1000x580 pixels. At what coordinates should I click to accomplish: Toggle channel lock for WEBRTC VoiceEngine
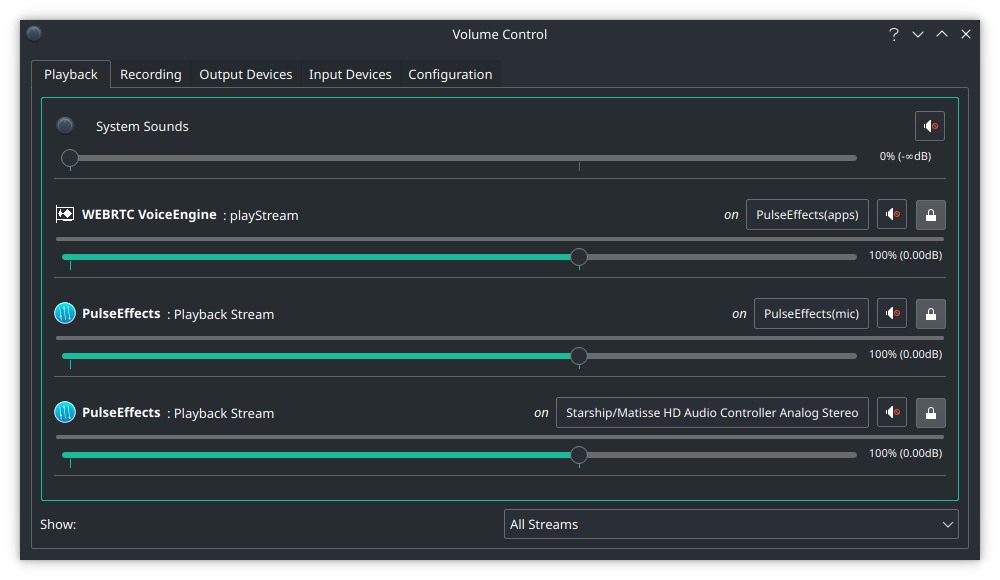(x=930, y=214)
